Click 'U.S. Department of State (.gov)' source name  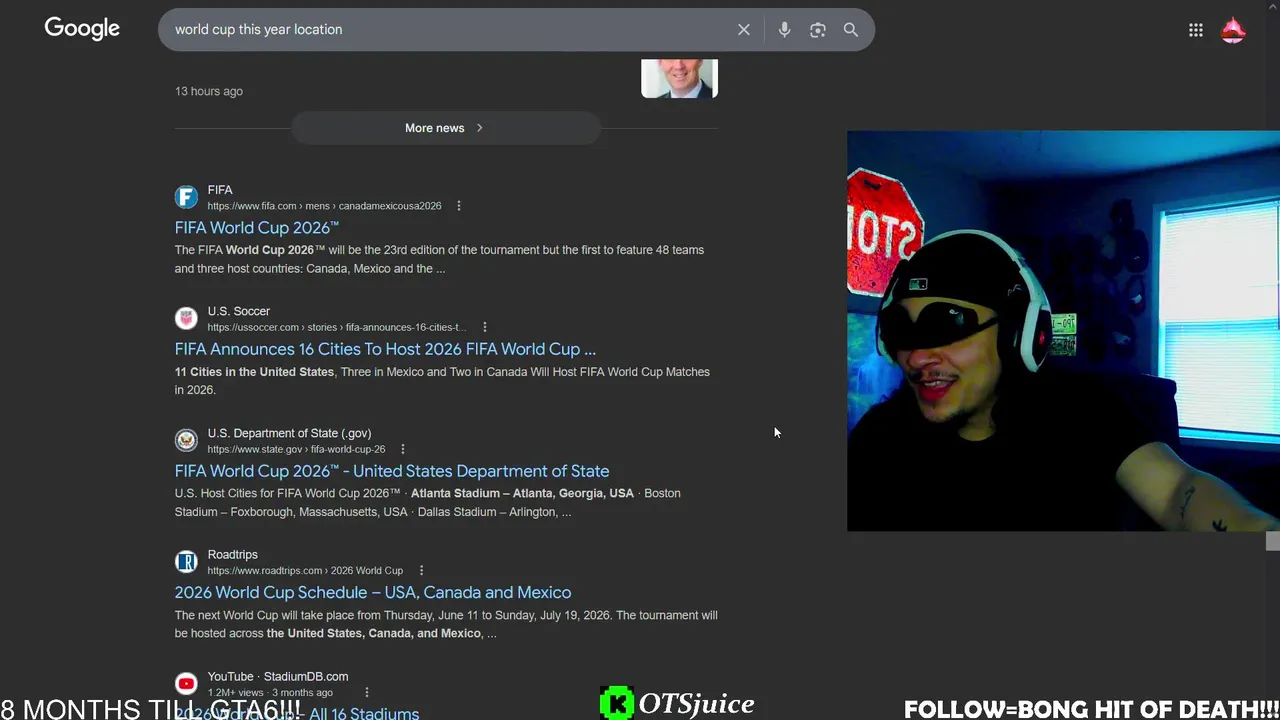point(289,433)
